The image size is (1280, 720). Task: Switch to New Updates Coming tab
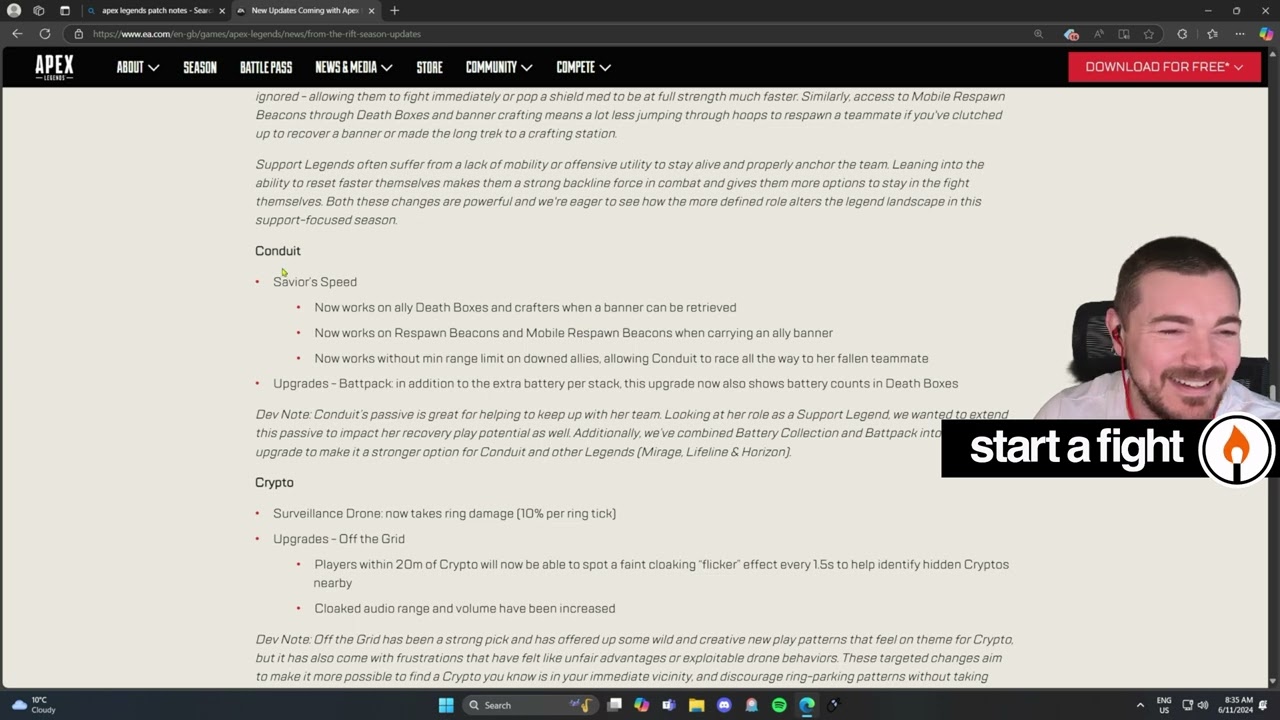[x=305, y=10]
